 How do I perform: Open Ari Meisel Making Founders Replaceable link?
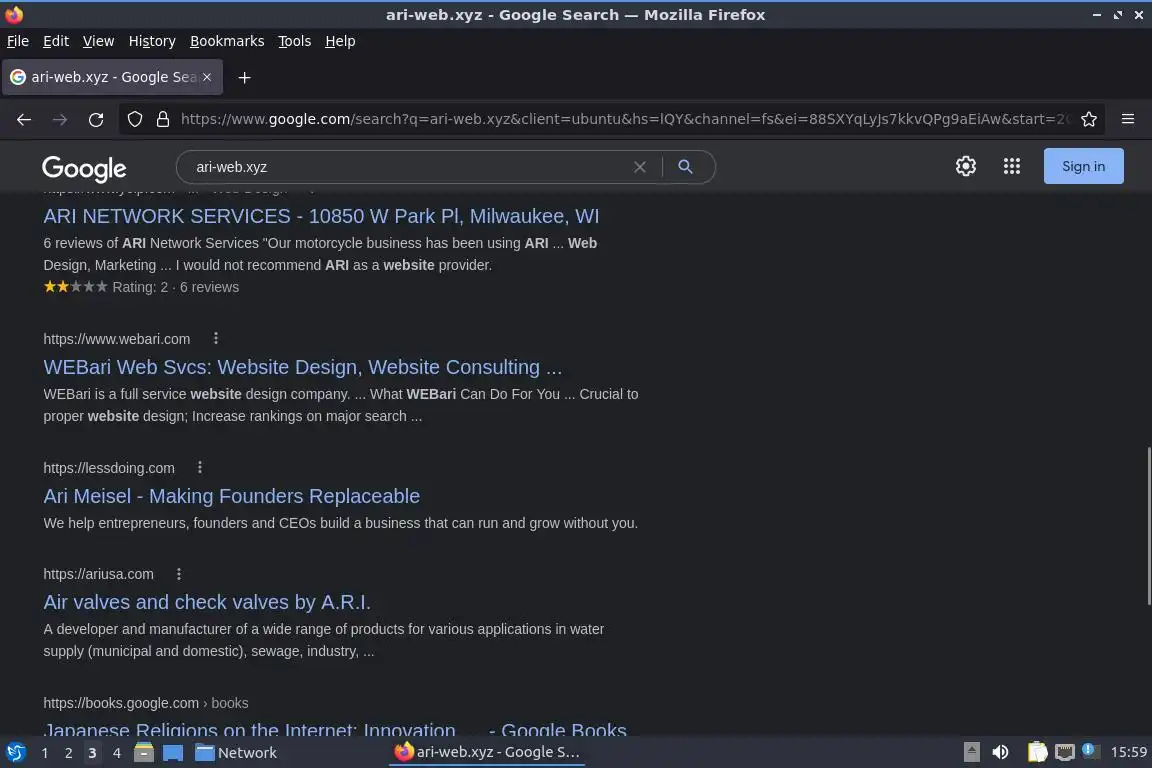[x=231, y=496]
